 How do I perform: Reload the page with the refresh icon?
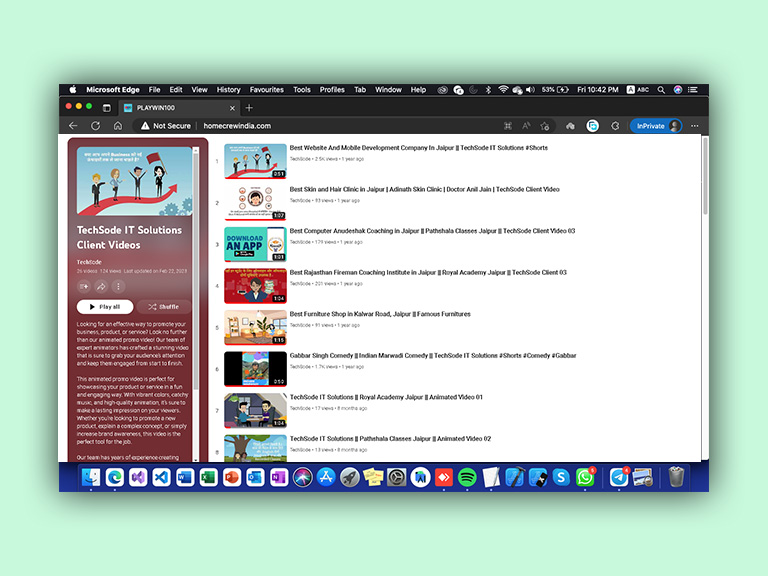[96, 126]
